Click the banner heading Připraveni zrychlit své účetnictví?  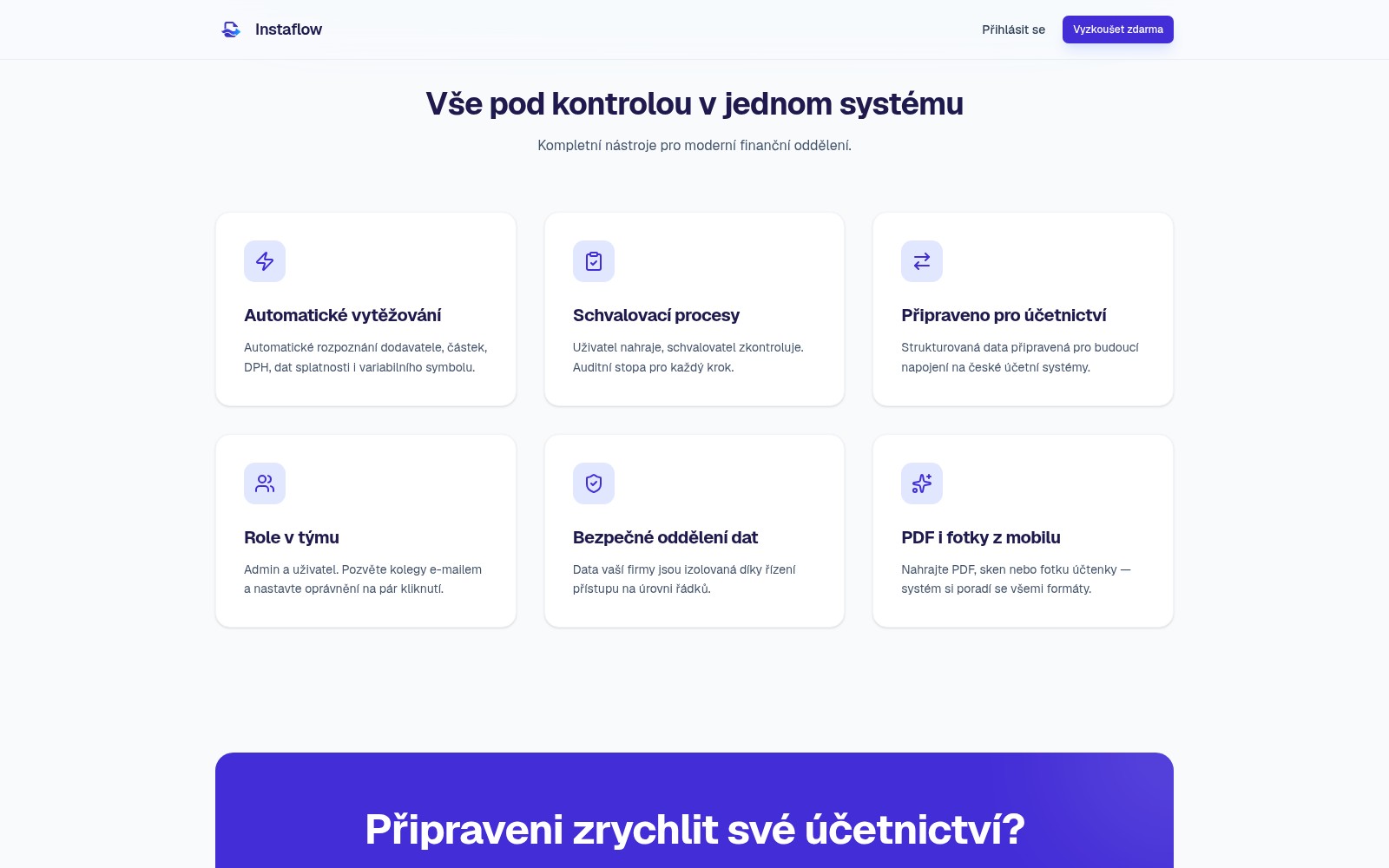(694, 829)
